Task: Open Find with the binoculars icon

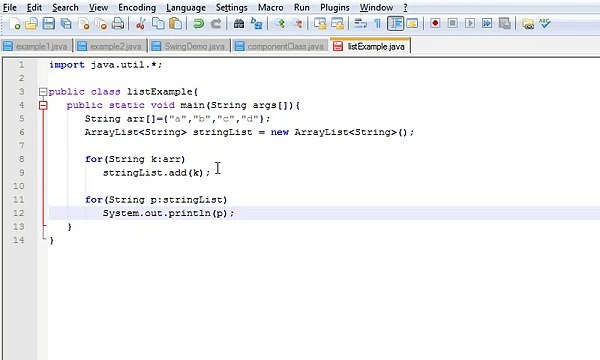Action: [x=239, y=24]
